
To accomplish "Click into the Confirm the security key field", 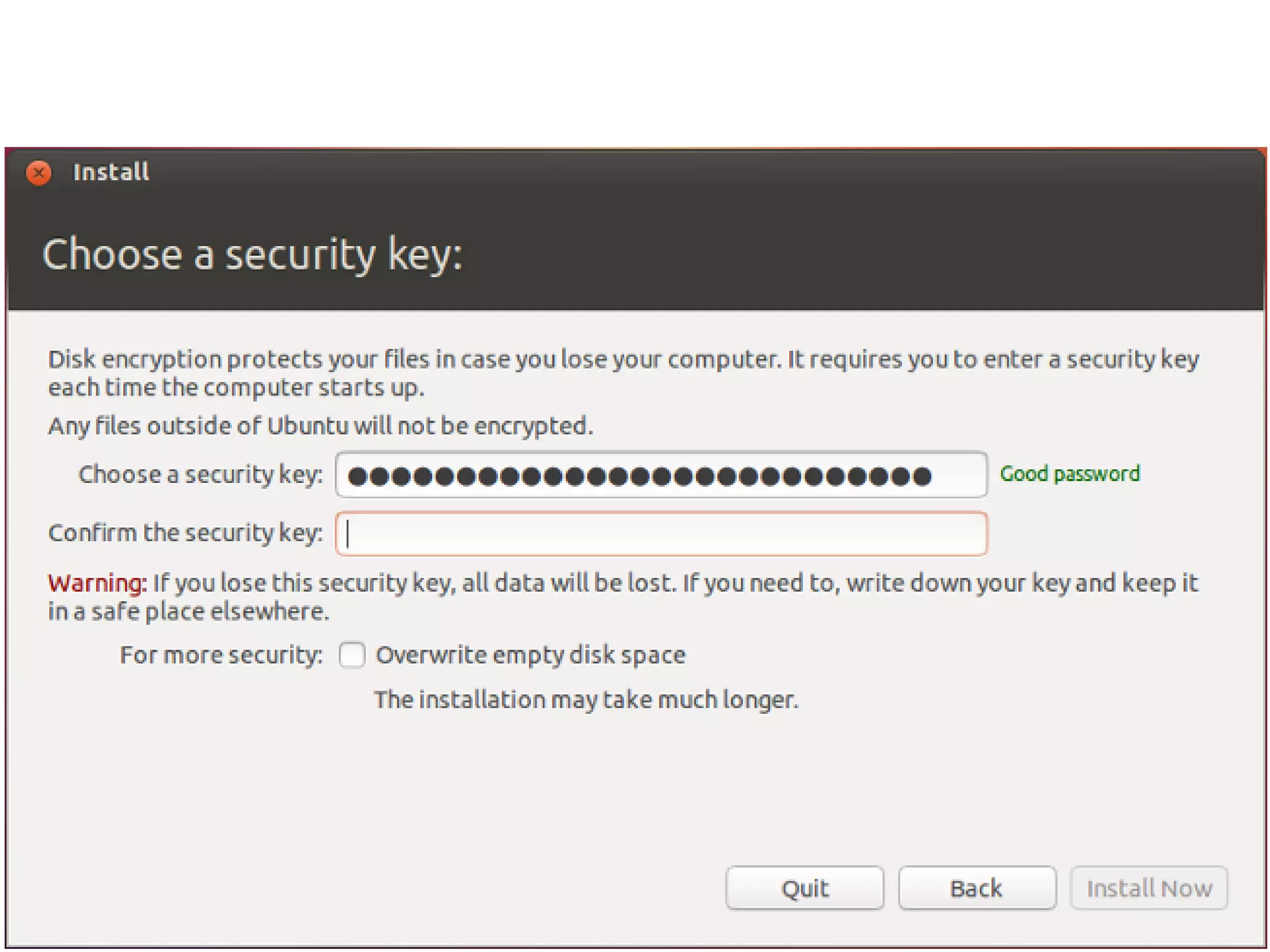I will click(x=660, y=534).
